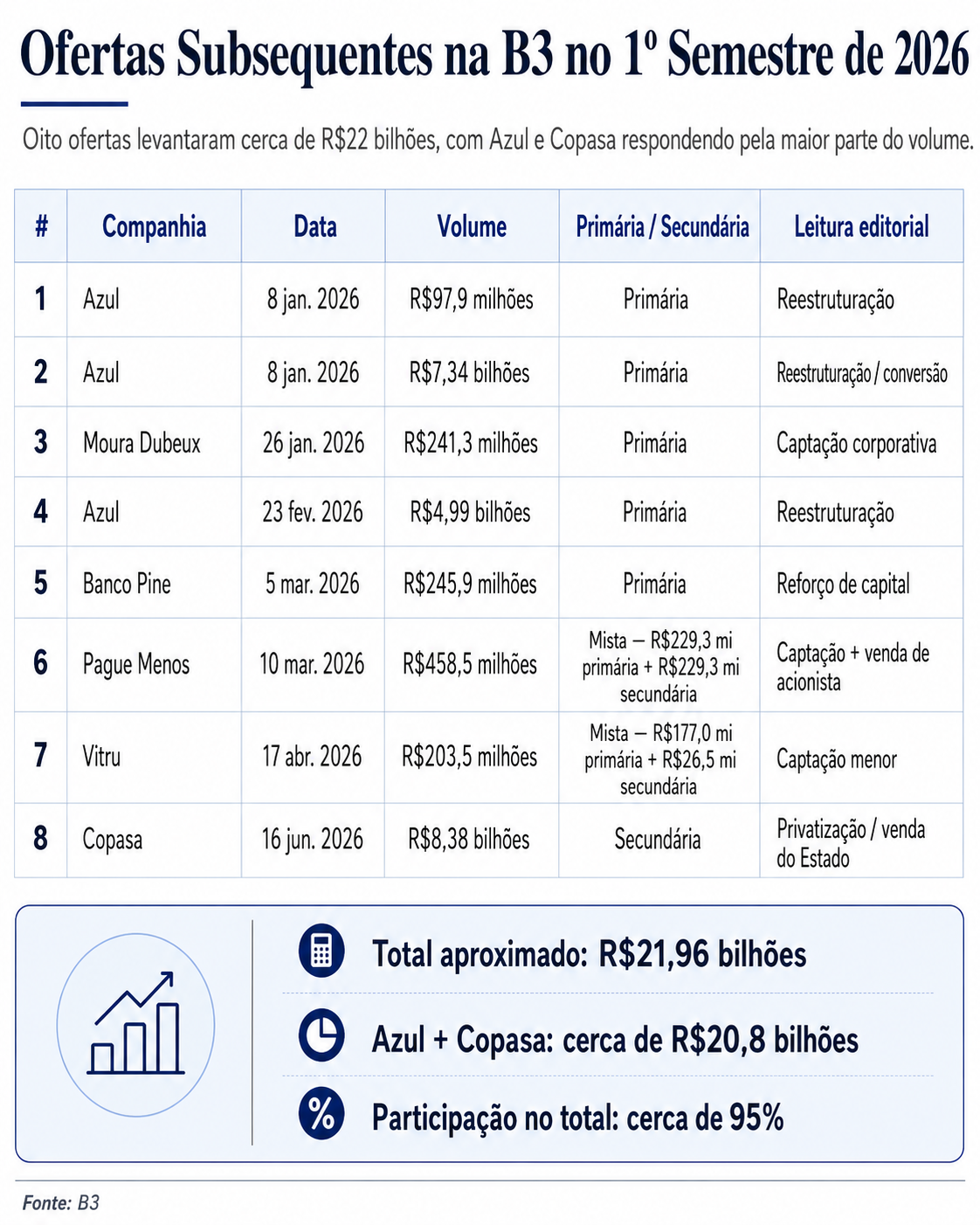Select the Banco Pine row name
The width and height of the screenshot is (980, 1225).
[127, 584]
